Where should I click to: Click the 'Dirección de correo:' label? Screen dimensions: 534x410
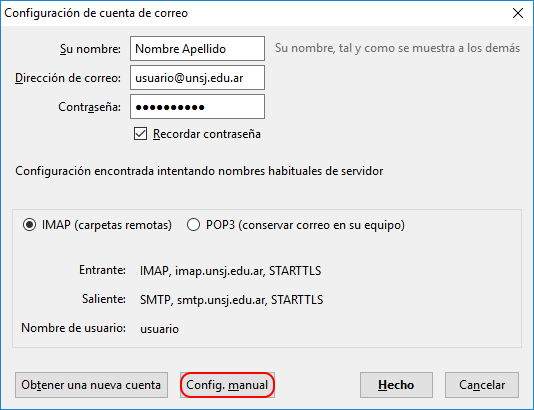[x=68, y=78]
